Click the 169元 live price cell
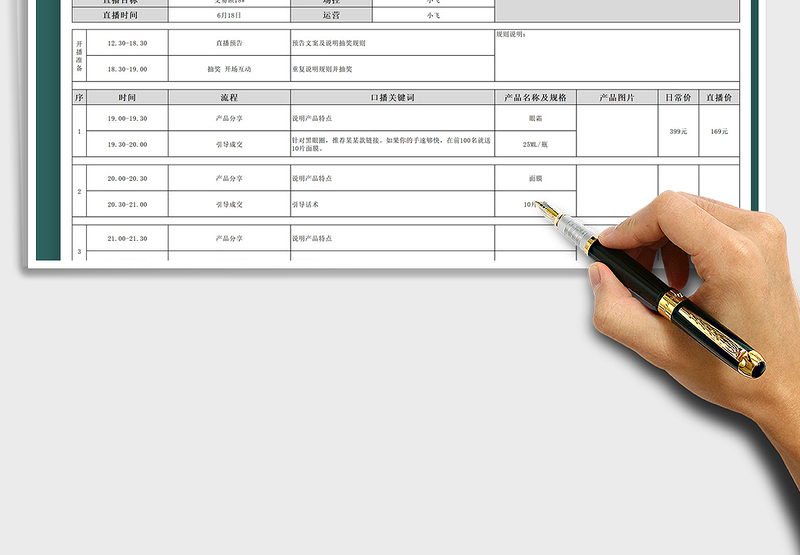Screen dimensions: 800x555 (x=719, y=131)
